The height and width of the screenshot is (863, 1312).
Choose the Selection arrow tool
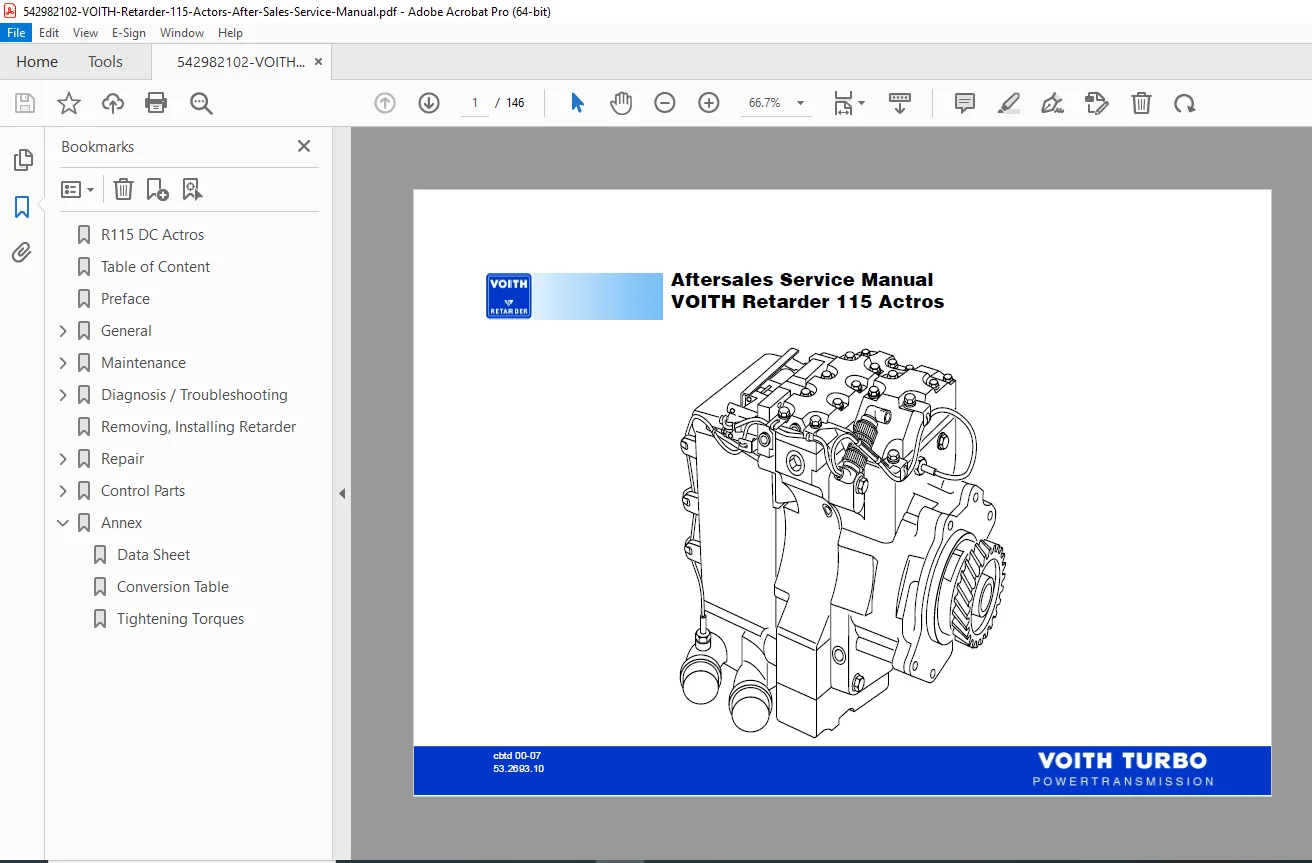tap(577, 103)
